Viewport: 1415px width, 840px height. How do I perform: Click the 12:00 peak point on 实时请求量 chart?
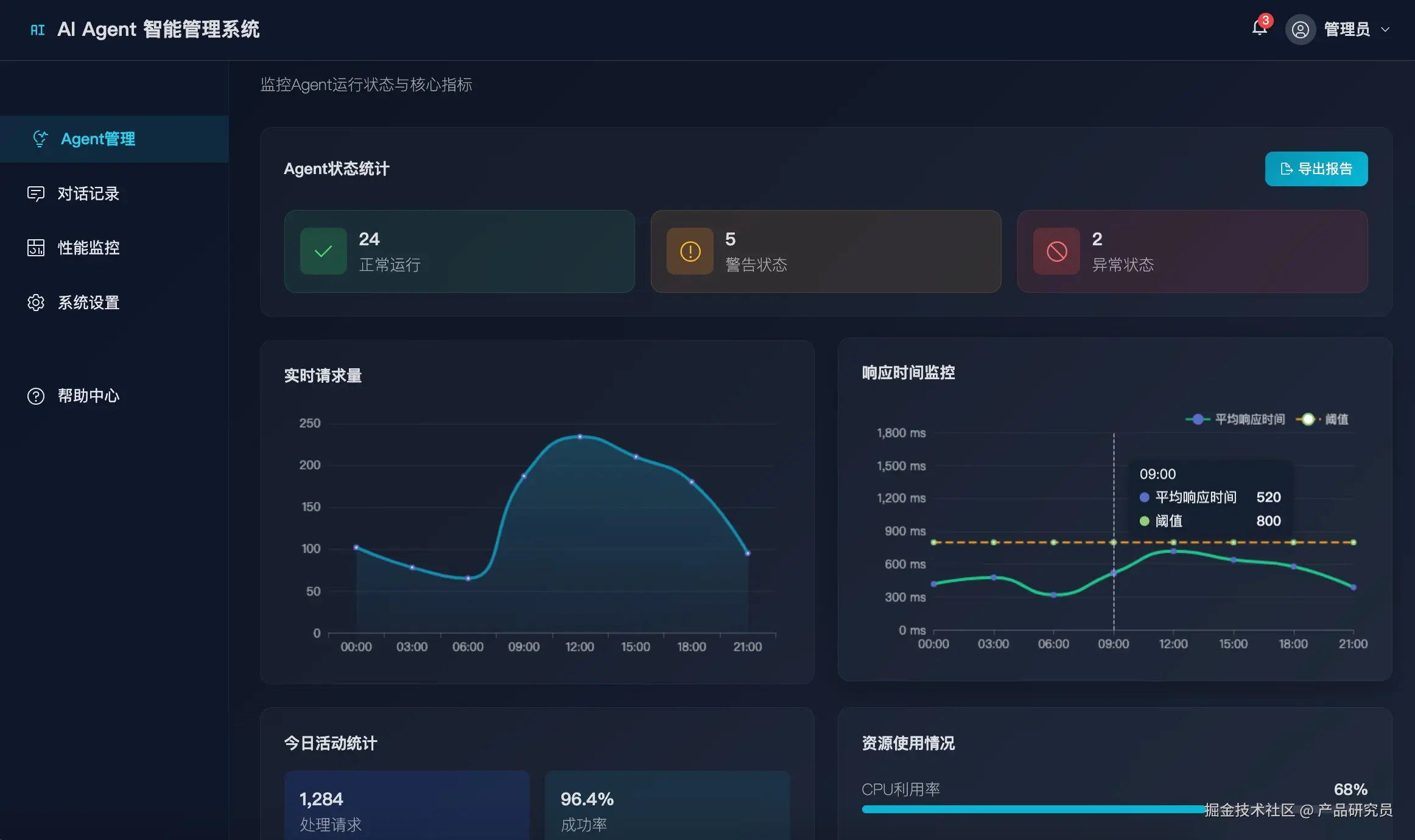(580, 436)
